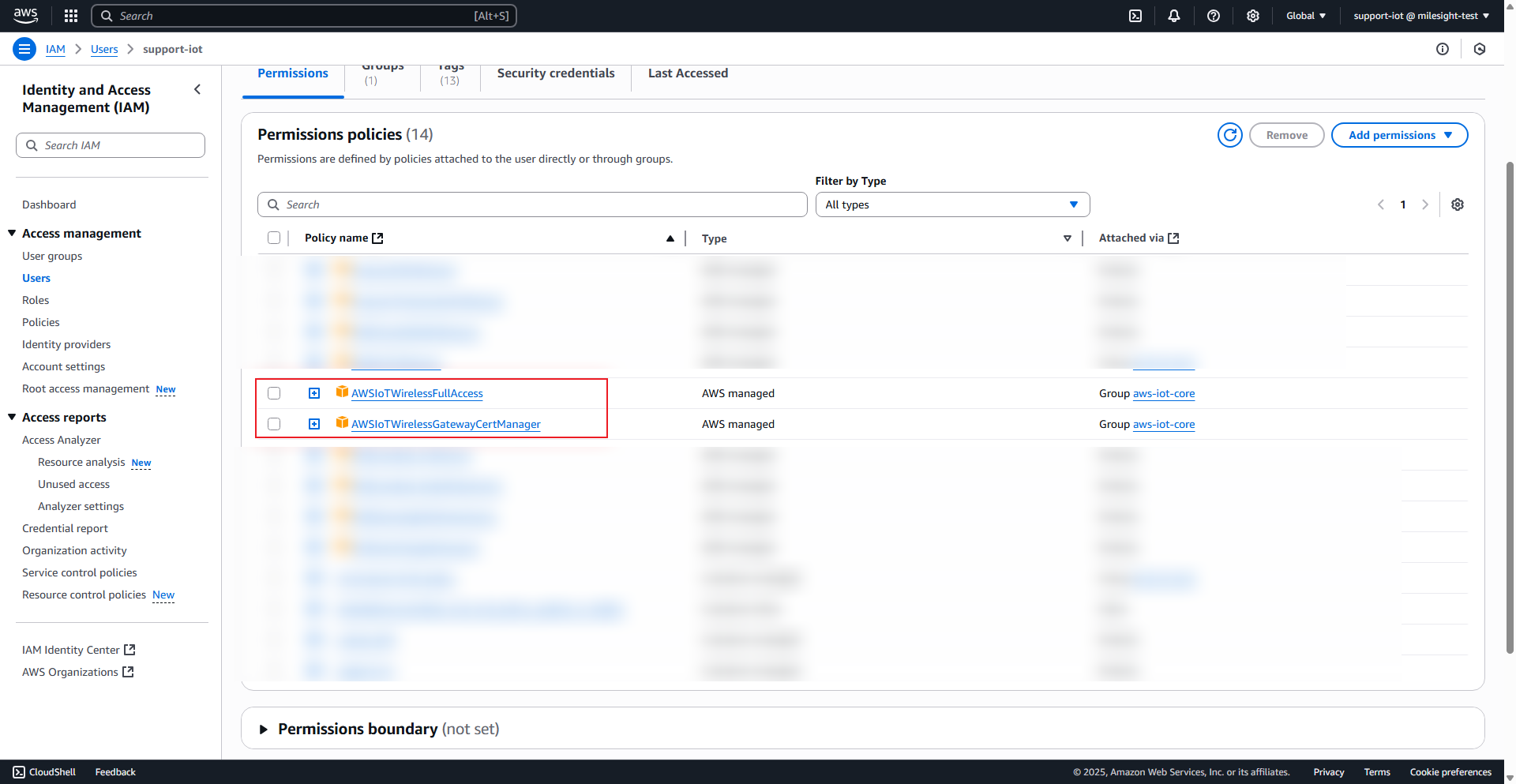Open Cookie preferences in footer
Image resolution: width=1516 pixels, height=784 pixels.
coord(1450,772)
